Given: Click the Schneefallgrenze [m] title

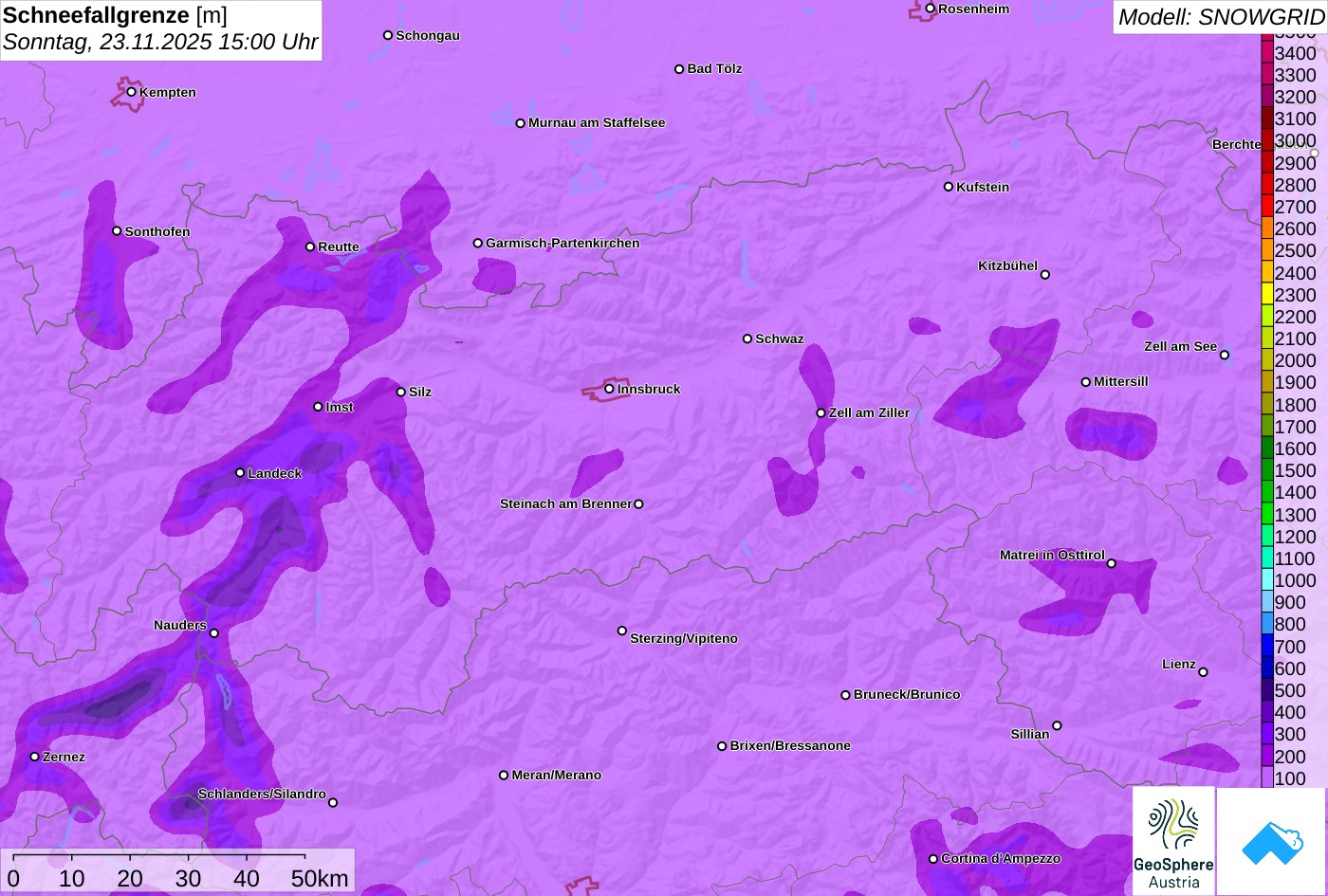Looking at the screenshot, I should [x=115, y=15].
